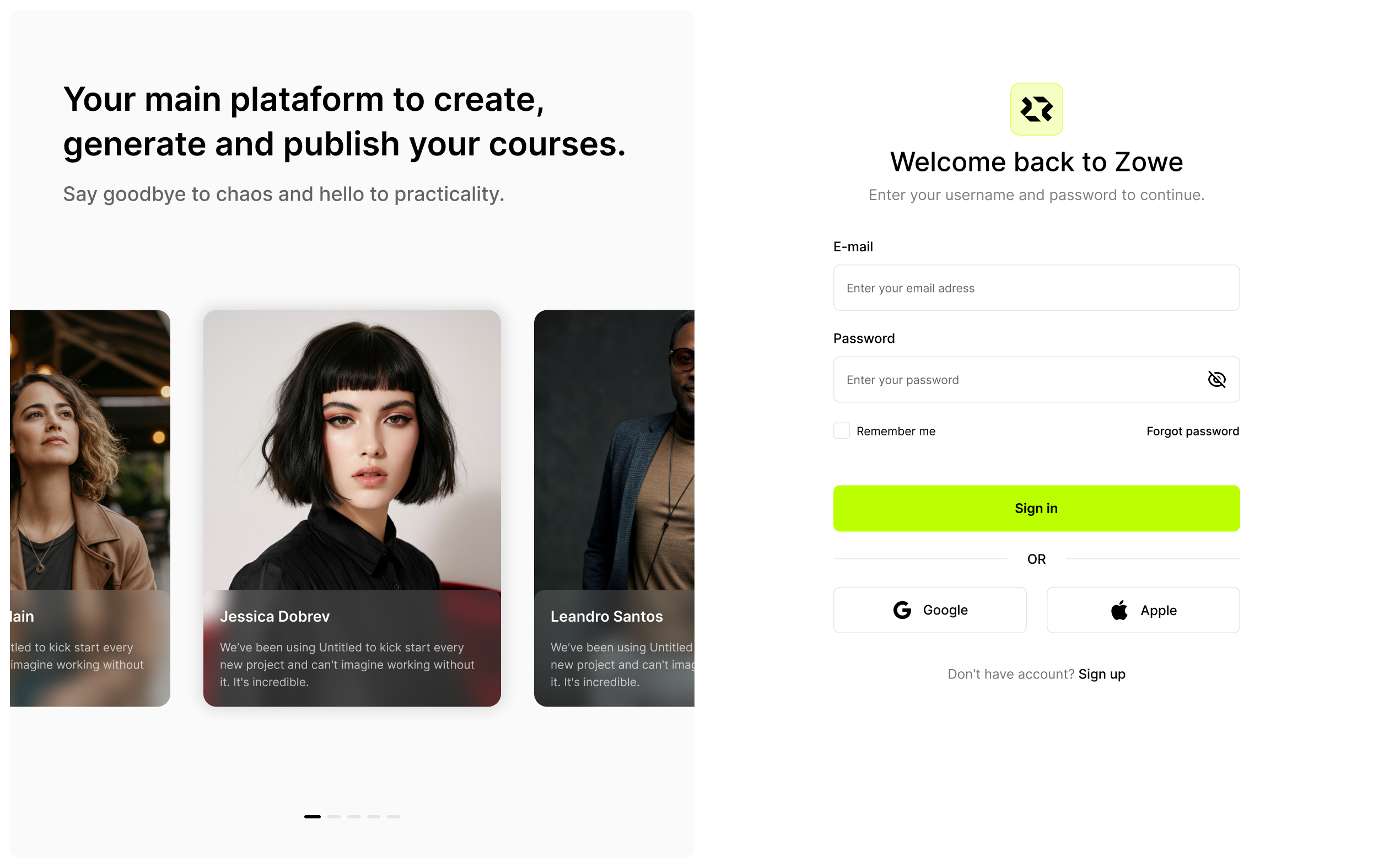Toggle password visibility eye icon
The height and width of the screenshot is (868, 1389).
(x=1216, y=380)
